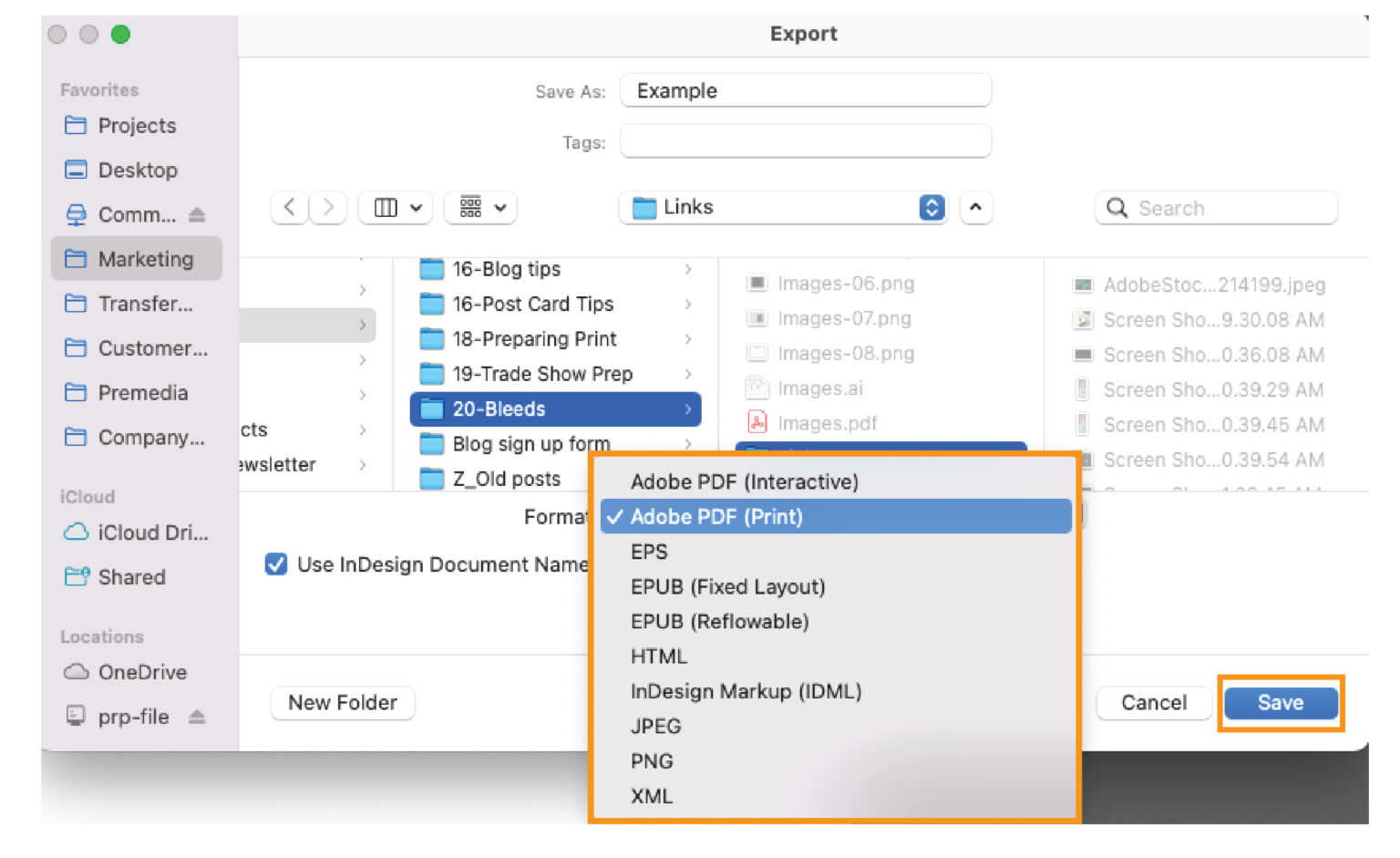
Task: Choose InDesign Markup (IDML) format
Action: pyautogui.click(x=746, y=691)
